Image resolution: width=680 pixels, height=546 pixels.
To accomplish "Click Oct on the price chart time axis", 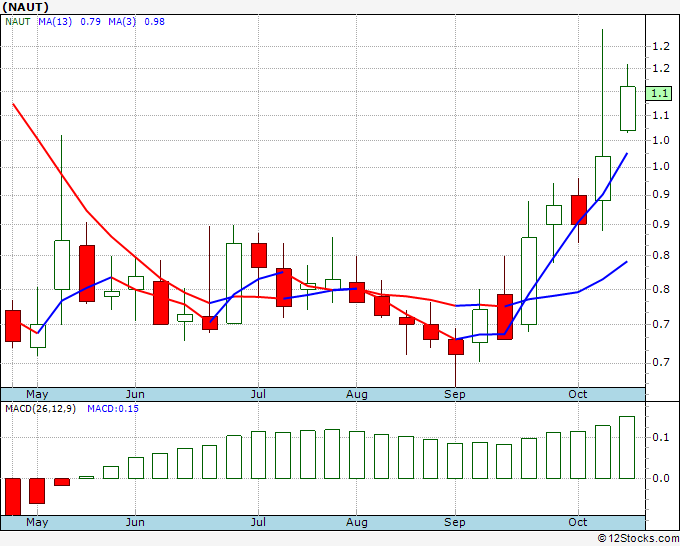I will (578, 394).
